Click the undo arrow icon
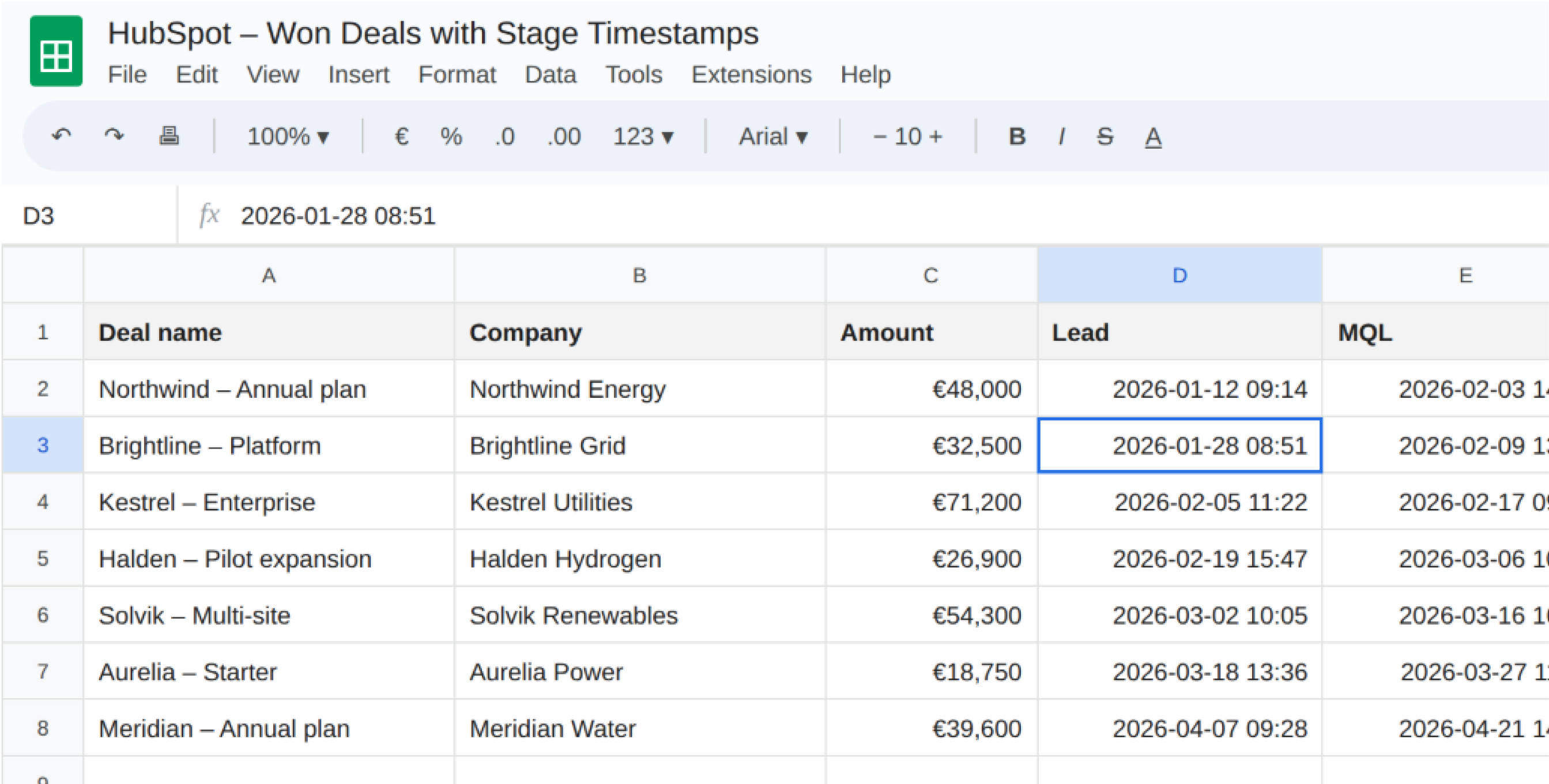 click(61, 137)
